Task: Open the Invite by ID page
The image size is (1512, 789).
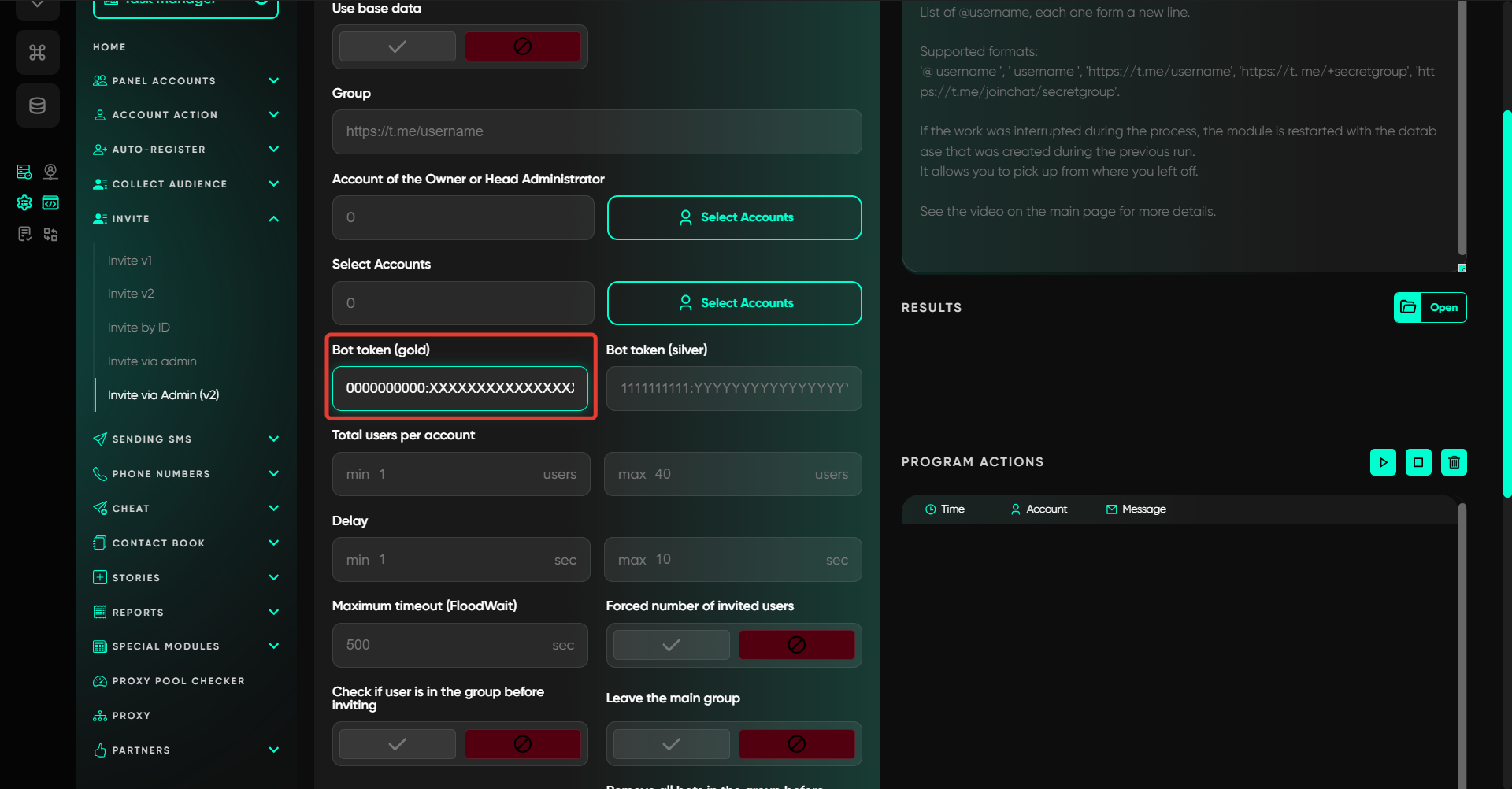Action: pyautogui.click(x=139, y=328)
